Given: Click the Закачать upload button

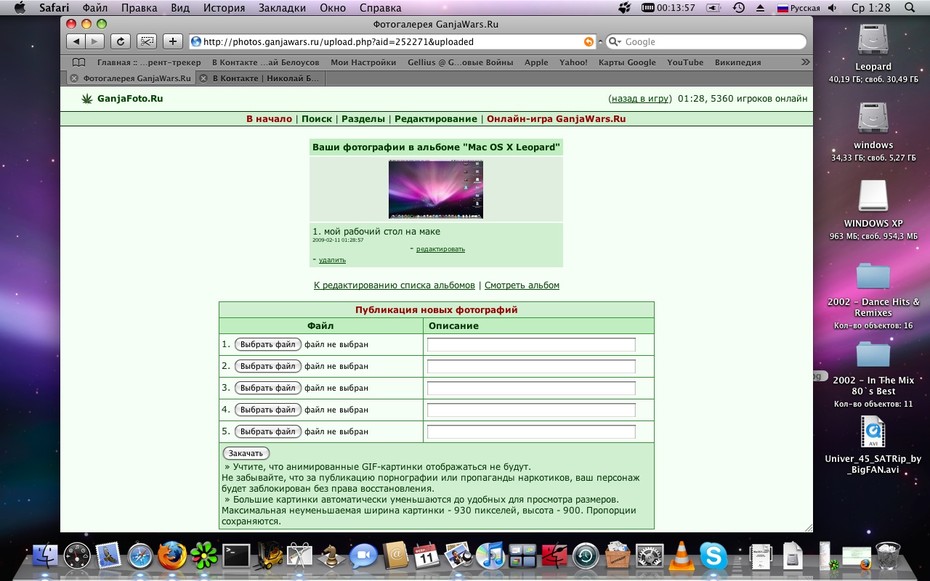Looking at the screenshot, I should pos(246,453).
